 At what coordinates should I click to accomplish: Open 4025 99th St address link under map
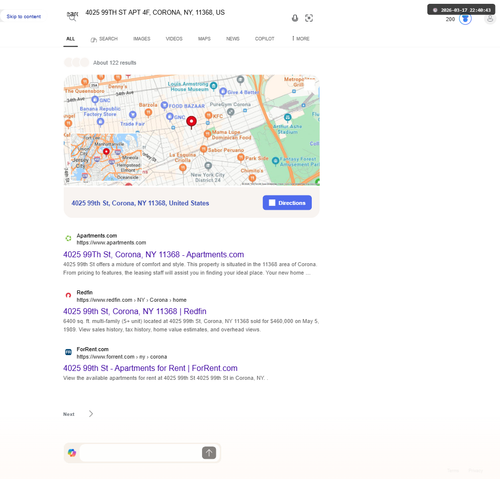point(140,203)
